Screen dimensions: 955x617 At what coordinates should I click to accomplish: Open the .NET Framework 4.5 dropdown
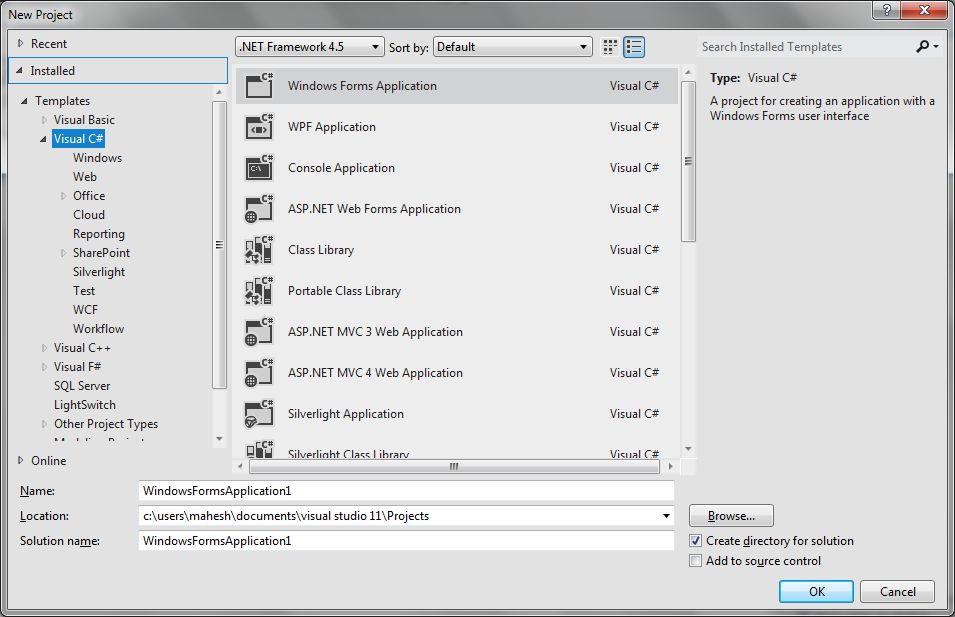310,47
